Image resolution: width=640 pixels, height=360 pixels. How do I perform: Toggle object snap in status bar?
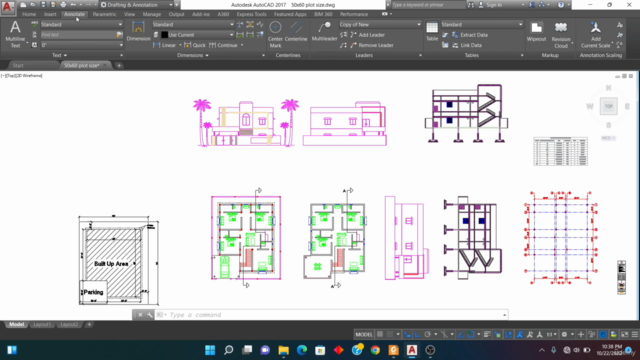click(x=471, y=334)
